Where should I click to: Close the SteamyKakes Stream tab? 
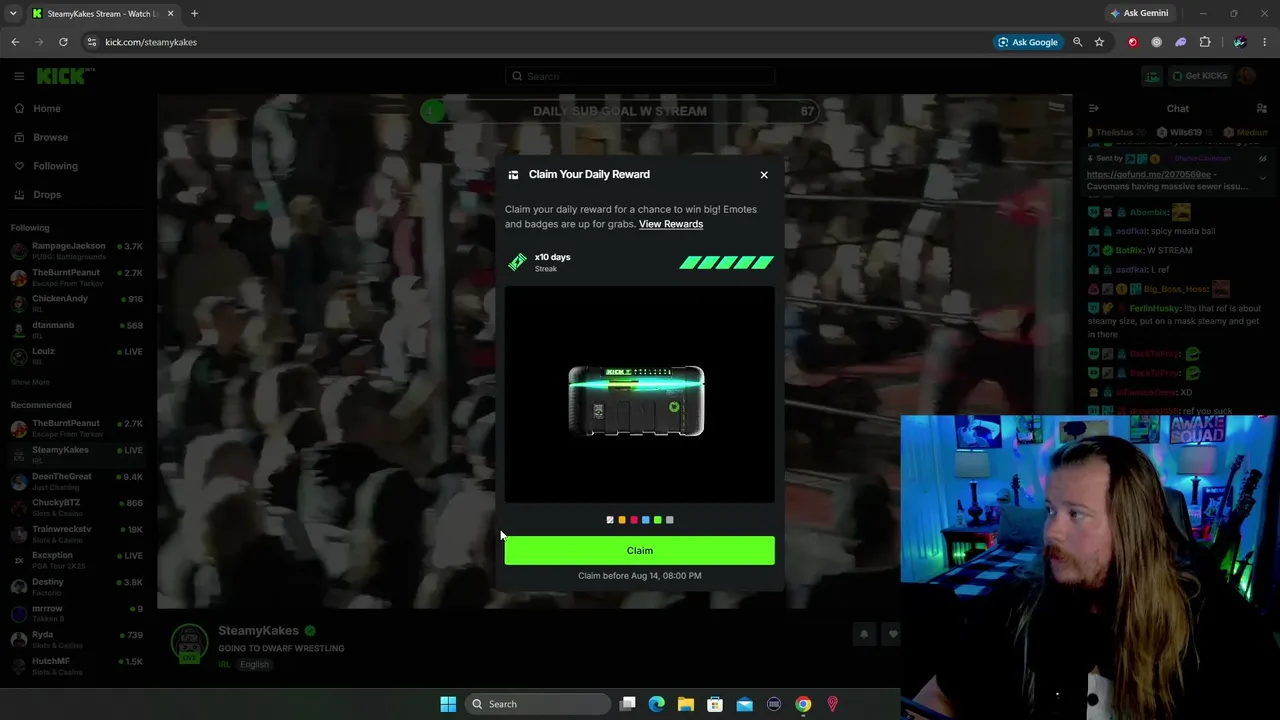pyautogui.click(x=170, y=14)
